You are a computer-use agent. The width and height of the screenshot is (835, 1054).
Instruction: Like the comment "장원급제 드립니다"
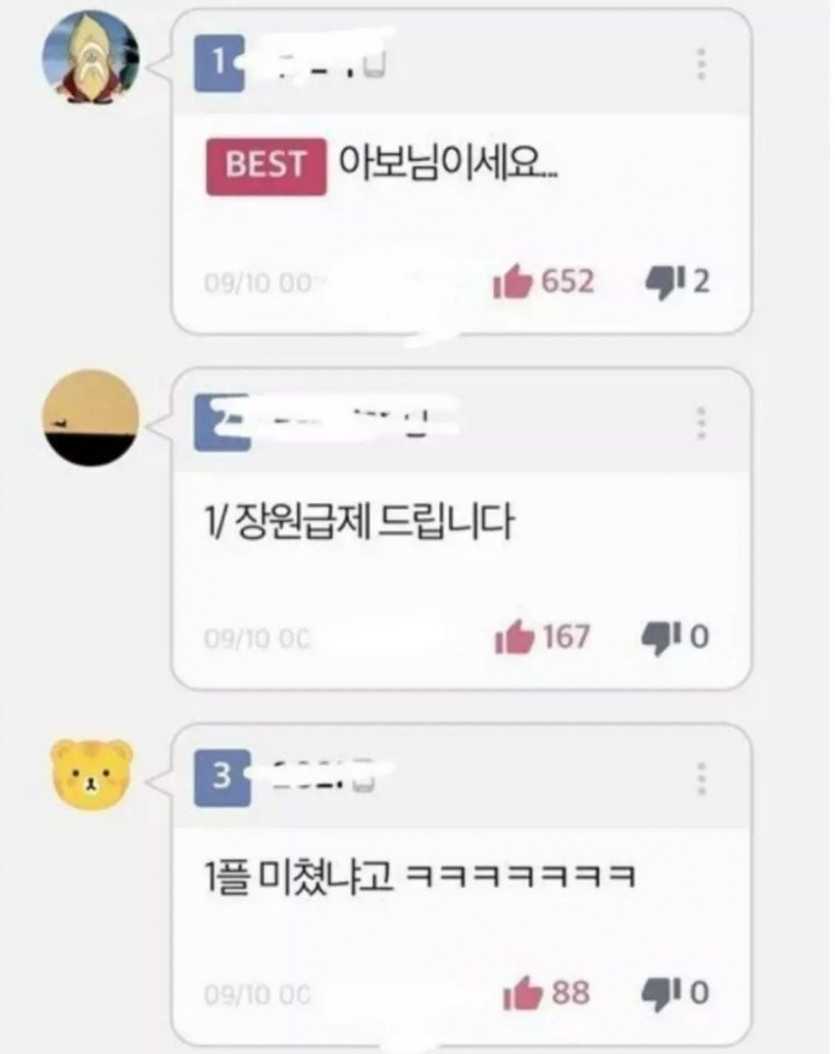[514, 637]
